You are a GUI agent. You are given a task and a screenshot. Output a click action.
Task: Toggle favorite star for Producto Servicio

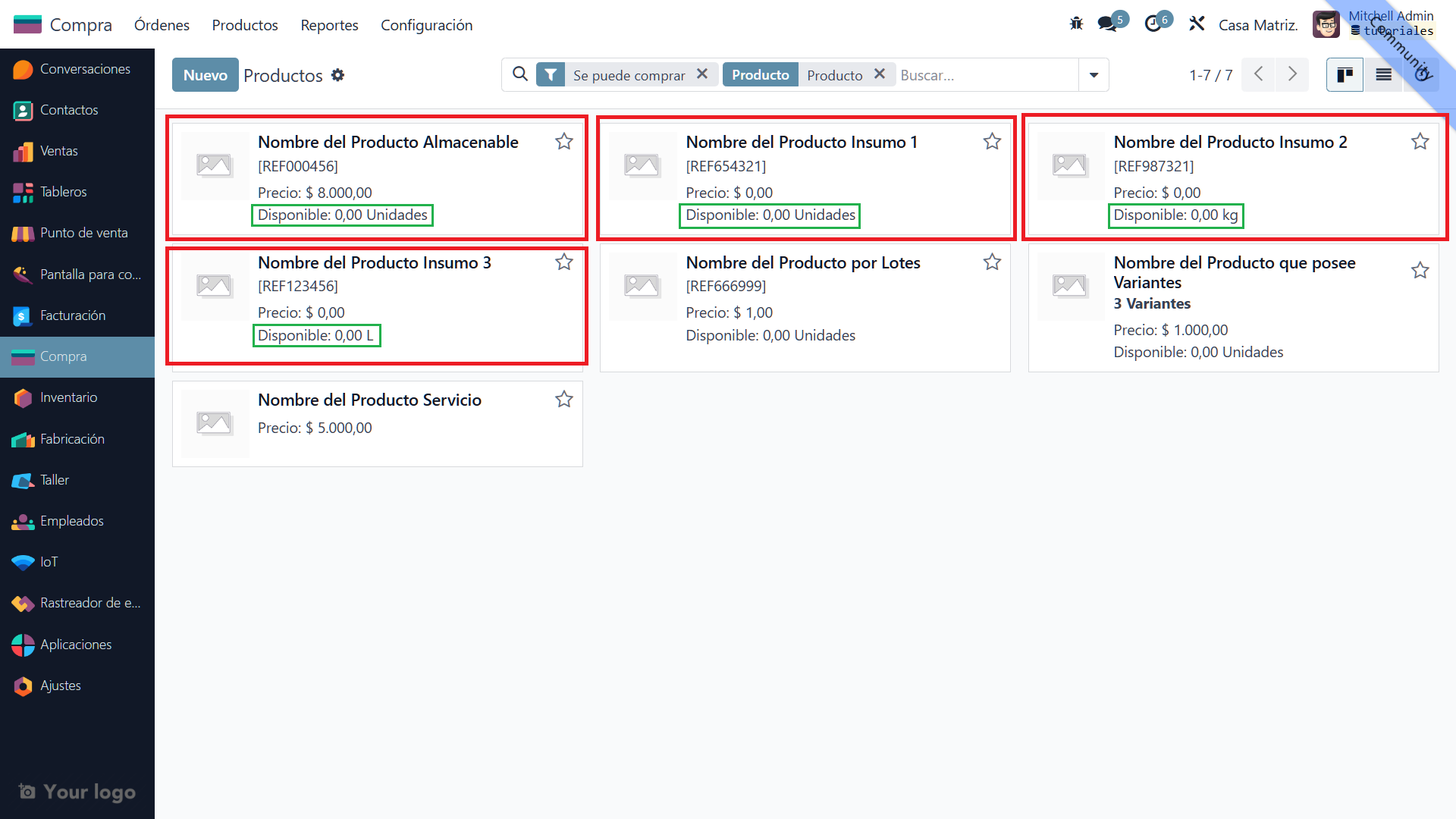pos(563,400)
